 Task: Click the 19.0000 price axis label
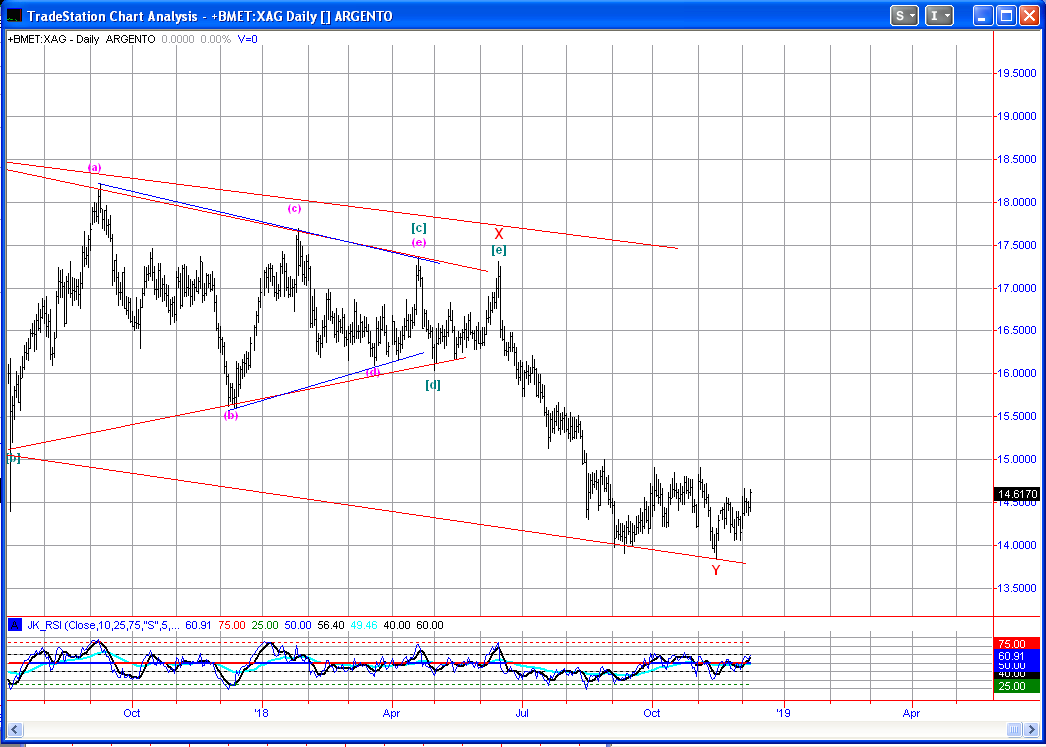1017,116
